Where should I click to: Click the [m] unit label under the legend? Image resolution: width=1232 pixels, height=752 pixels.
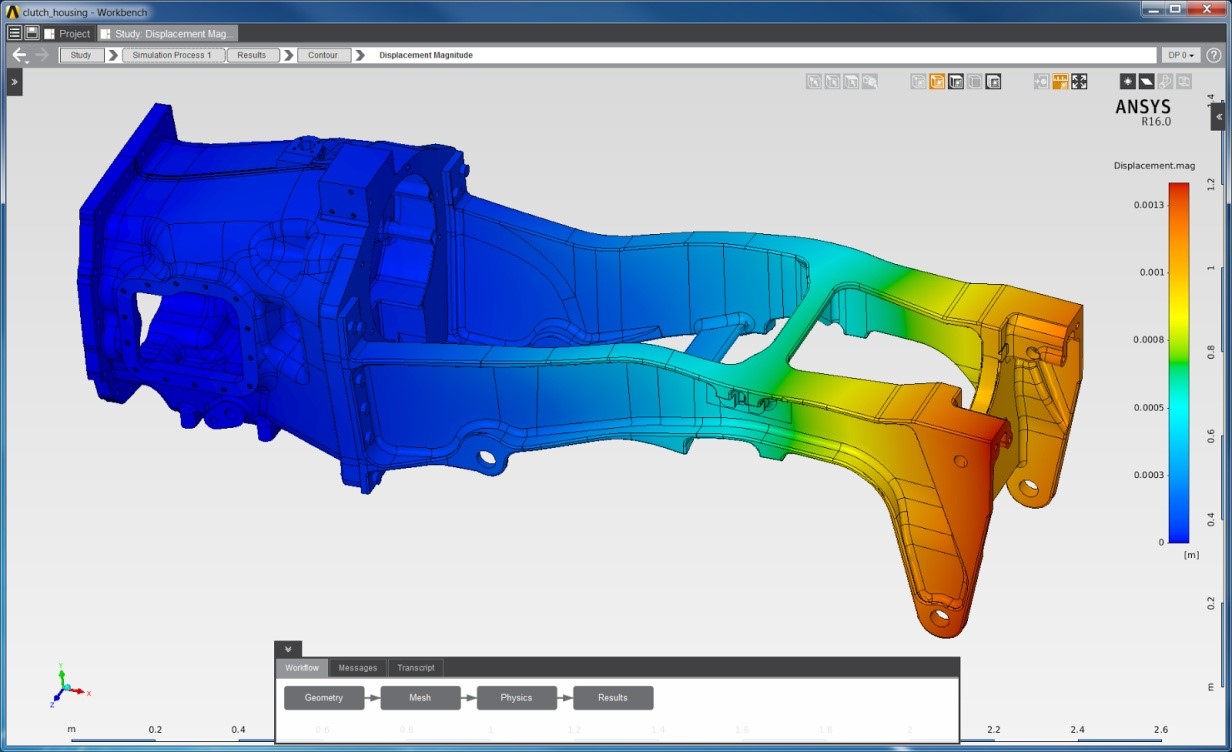tap(1191, 554)
